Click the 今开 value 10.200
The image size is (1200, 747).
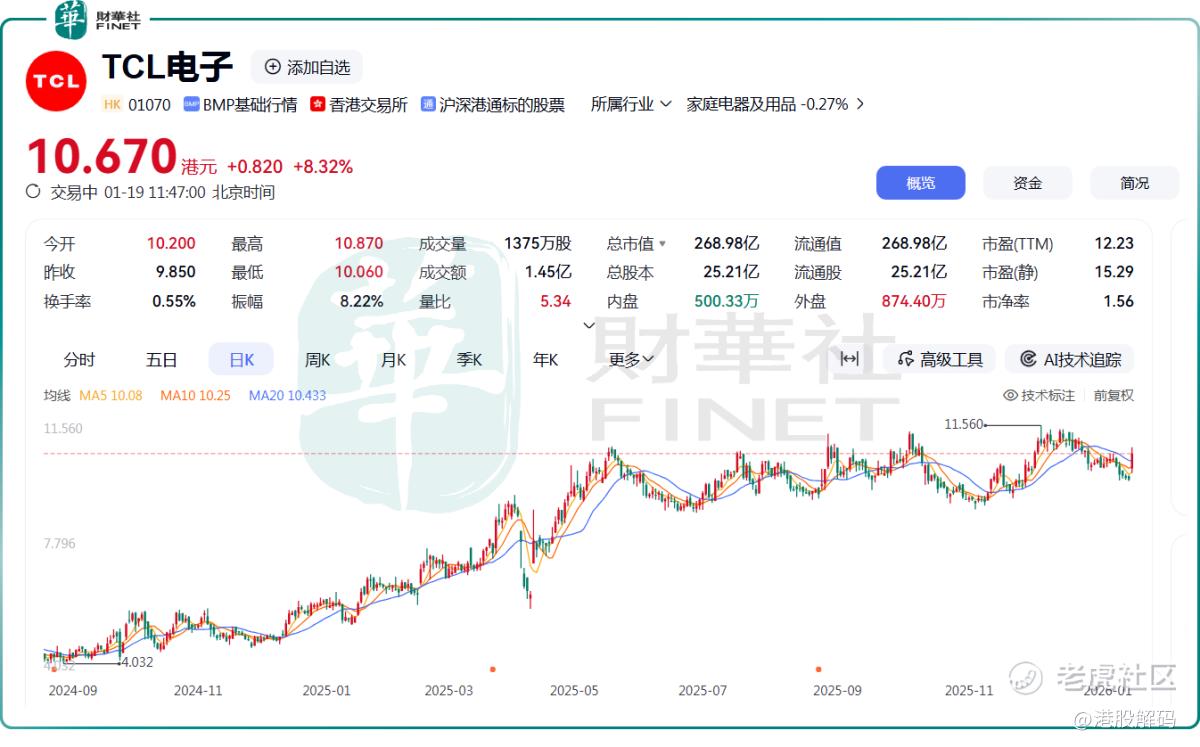point(171,244)
